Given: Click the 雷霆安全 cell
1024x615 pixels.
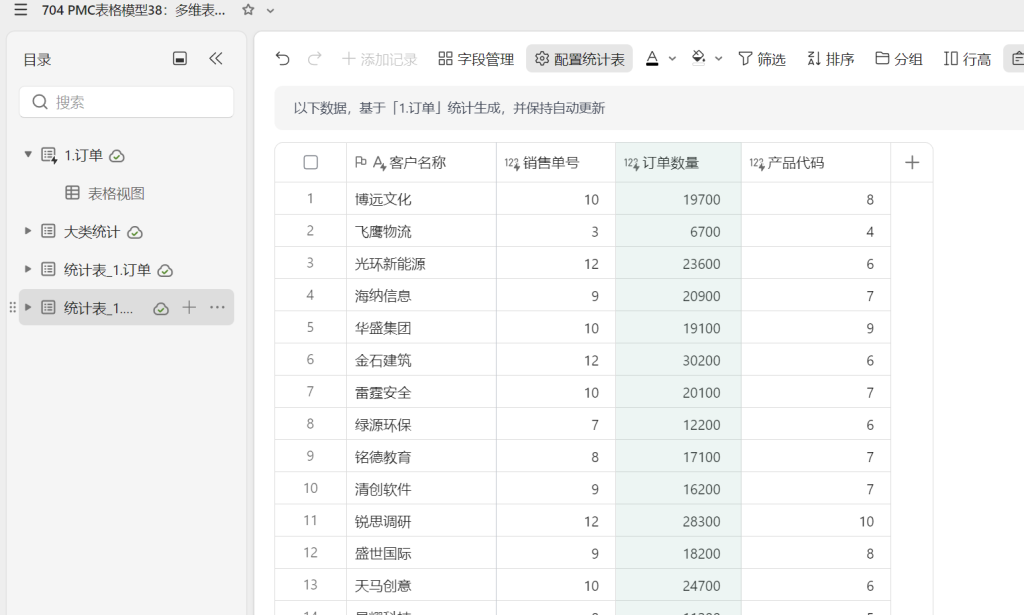Looking at the screenshot, I should coord(421,392).
